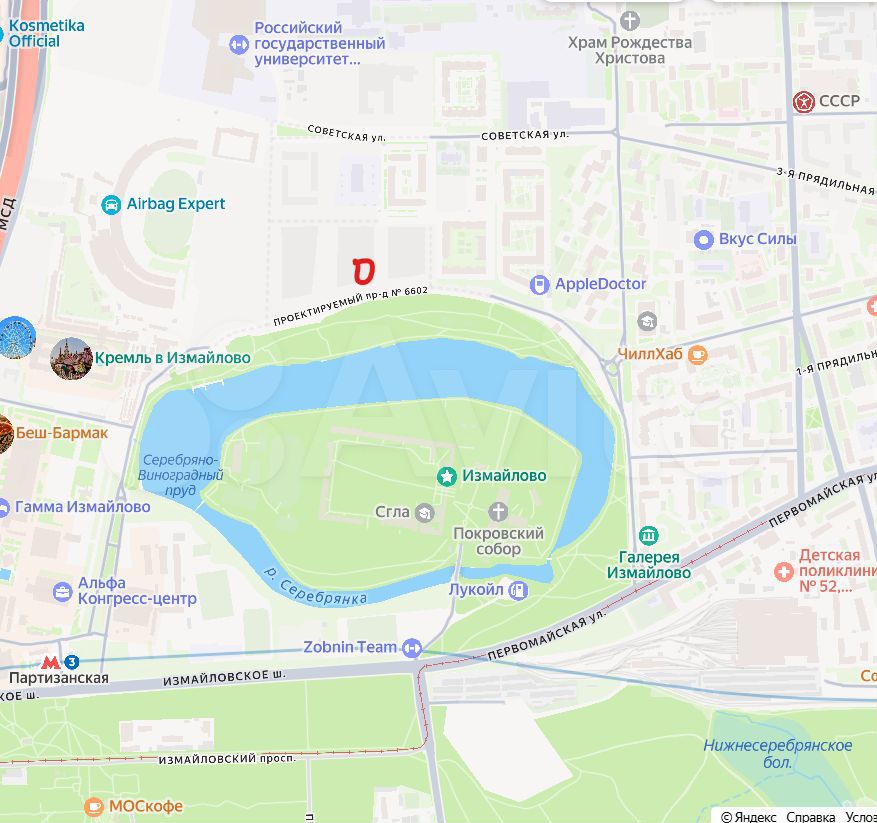Select the Измайлово star landmark icon

[446, 477]
